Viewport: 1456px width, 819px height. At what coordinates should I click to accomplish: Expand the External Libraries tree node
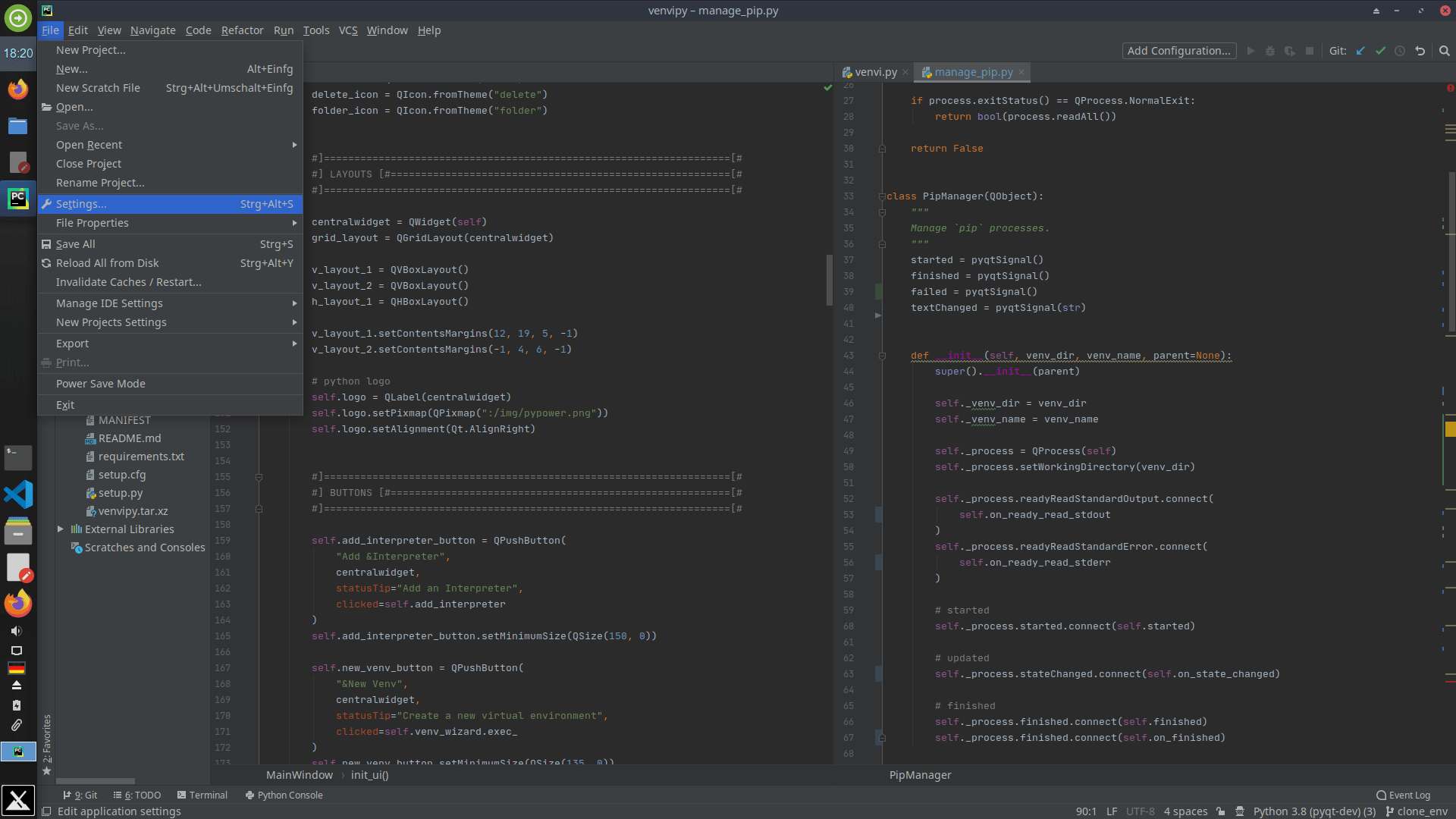pos(62,529)
